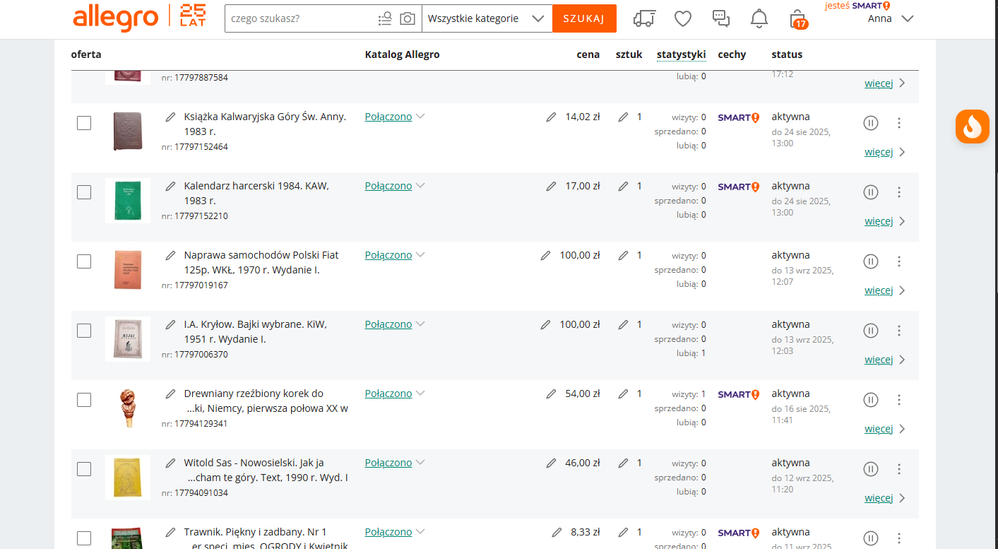
Task: Expand Połączono chevron for Witold Sas
Action: [x=420, y=462]
